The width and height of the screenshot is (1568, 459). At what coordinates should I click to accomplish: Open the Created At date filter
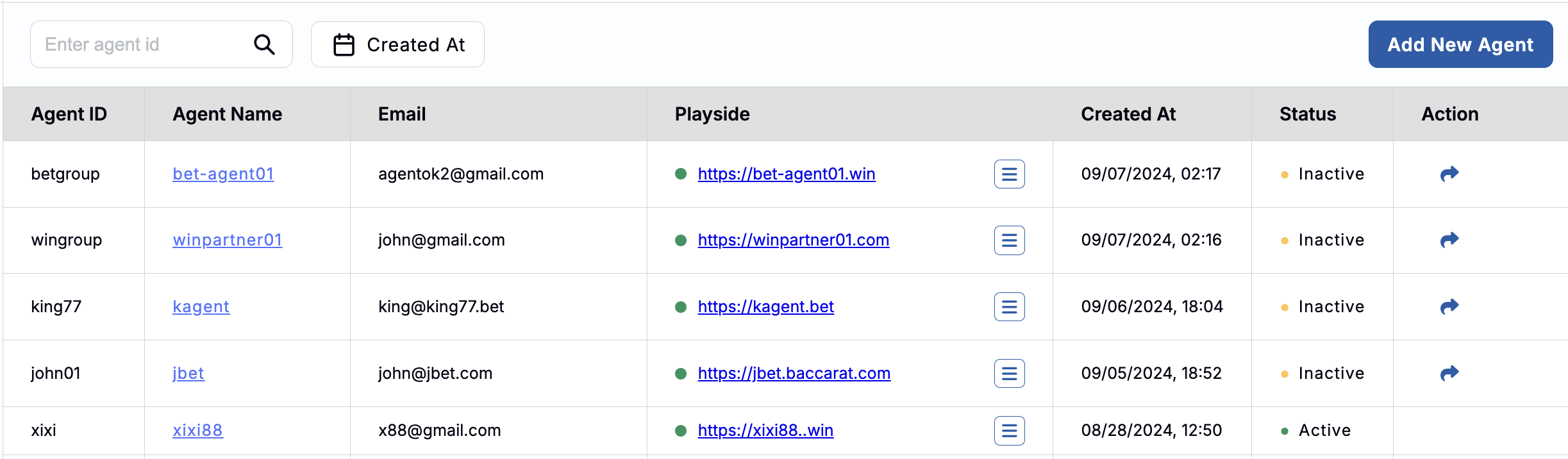click(397, 44)
